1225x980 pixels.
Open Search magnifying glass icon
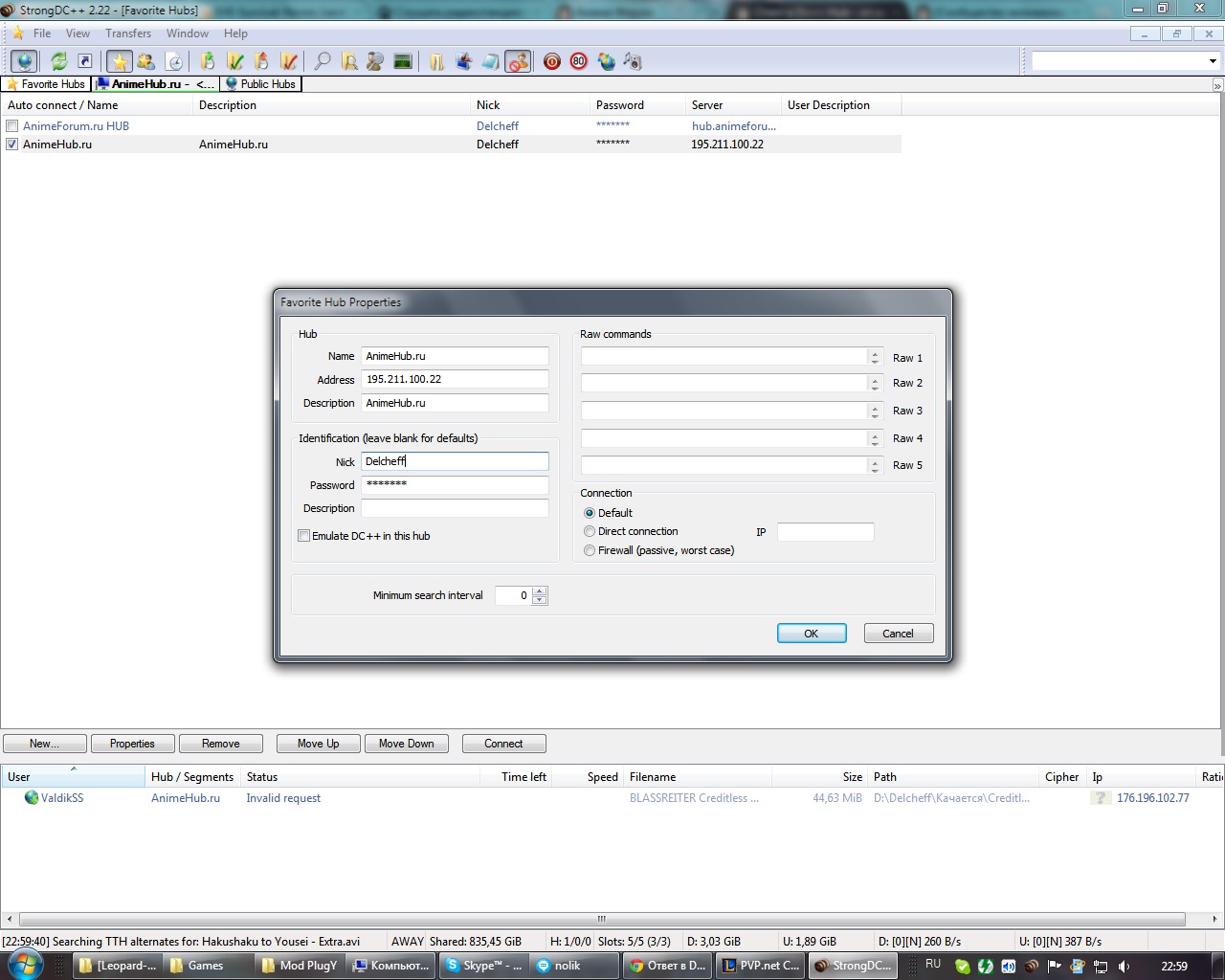[x=323, y=61]
